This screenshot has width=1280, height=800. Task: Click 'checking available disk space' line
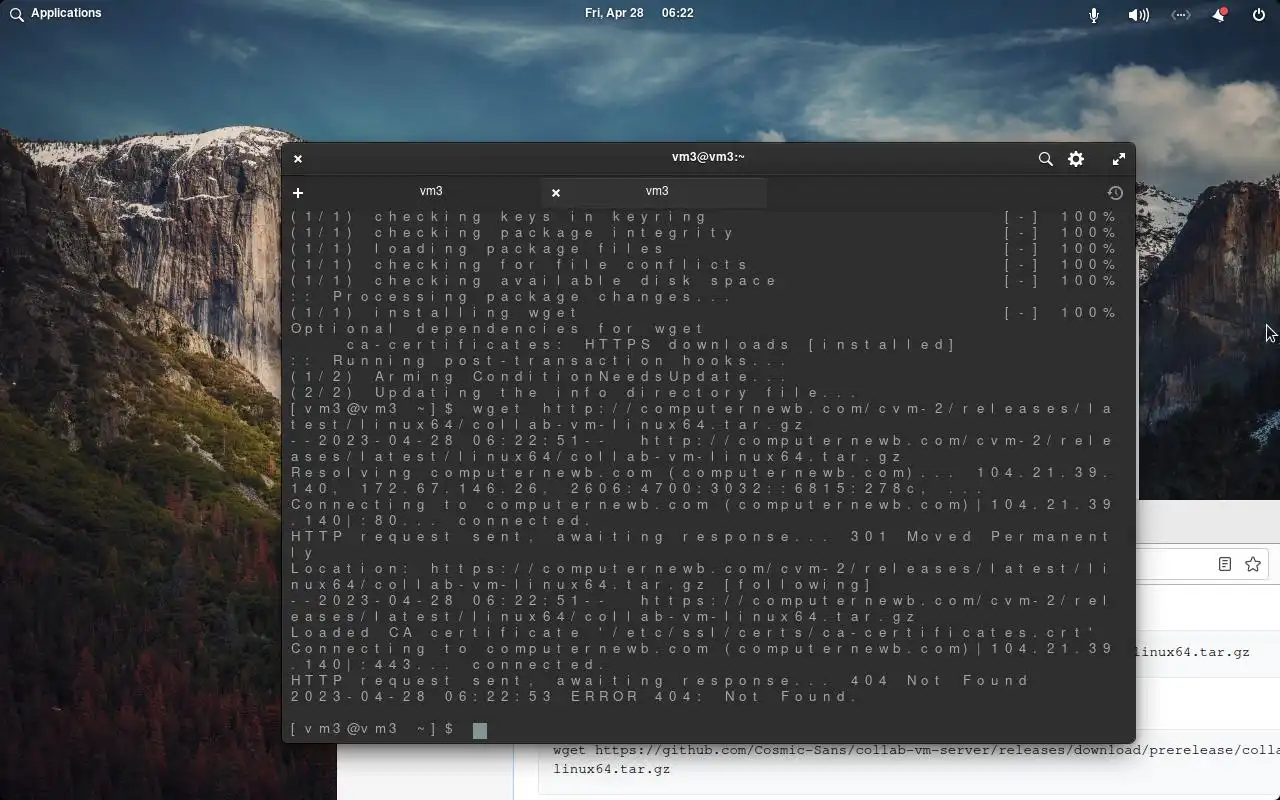[534, 281]
